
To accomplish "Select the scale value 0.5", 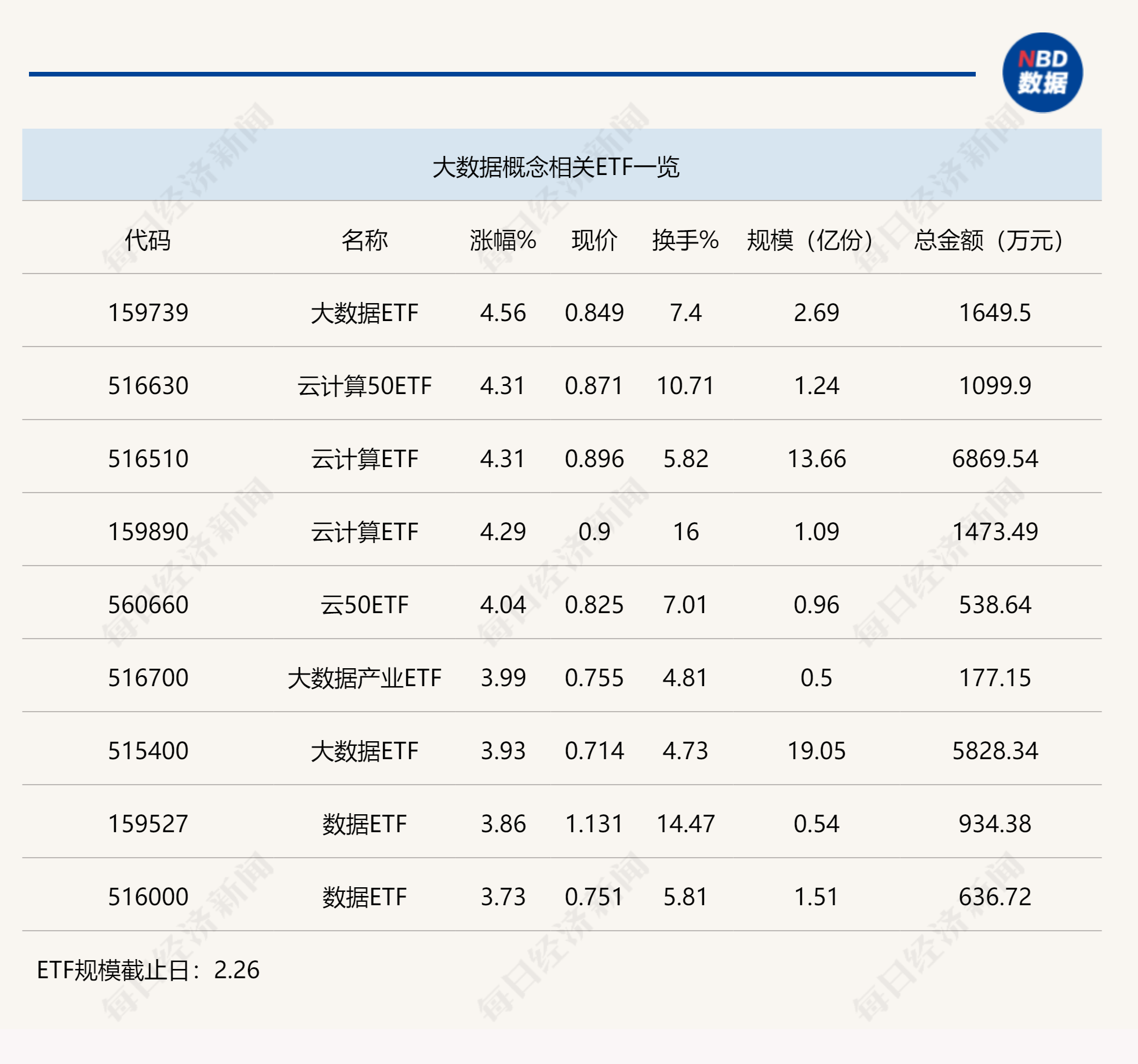I will coord(816,678).
